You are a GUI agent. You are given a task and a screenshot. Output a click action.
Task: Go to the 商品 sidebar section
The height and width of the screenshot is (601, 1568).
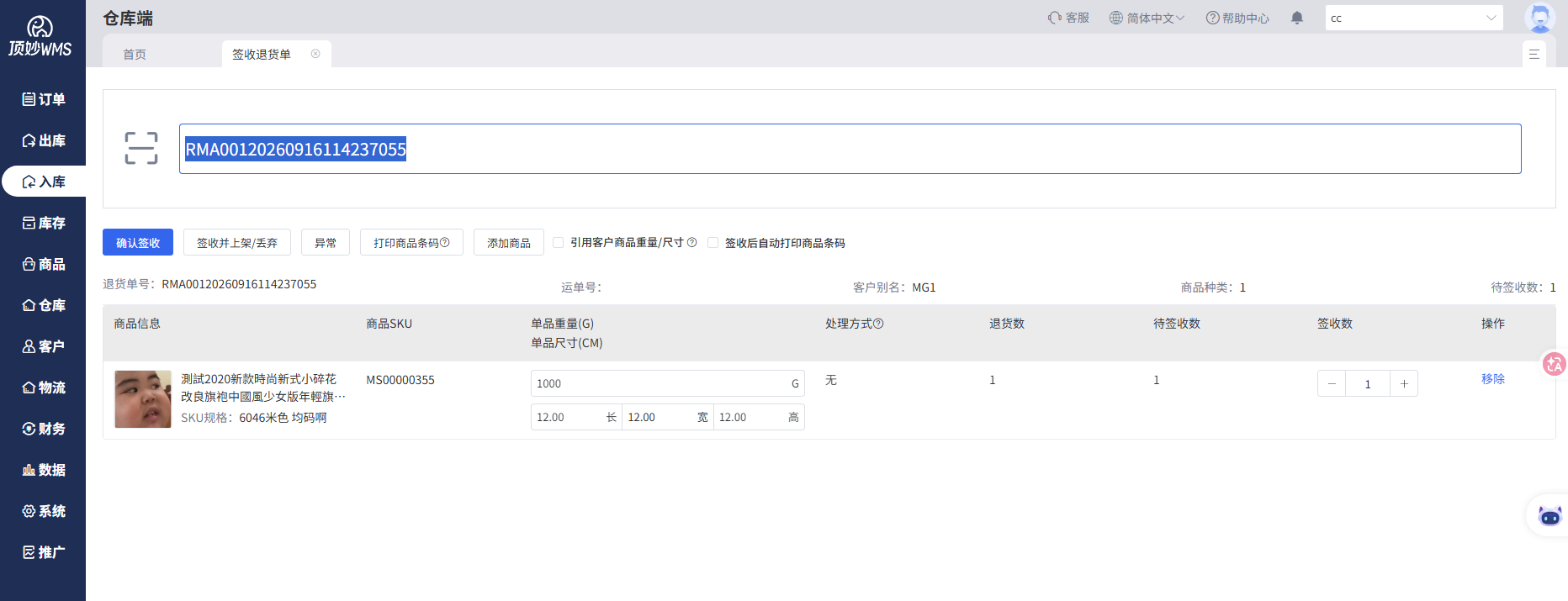pos(43,264)
